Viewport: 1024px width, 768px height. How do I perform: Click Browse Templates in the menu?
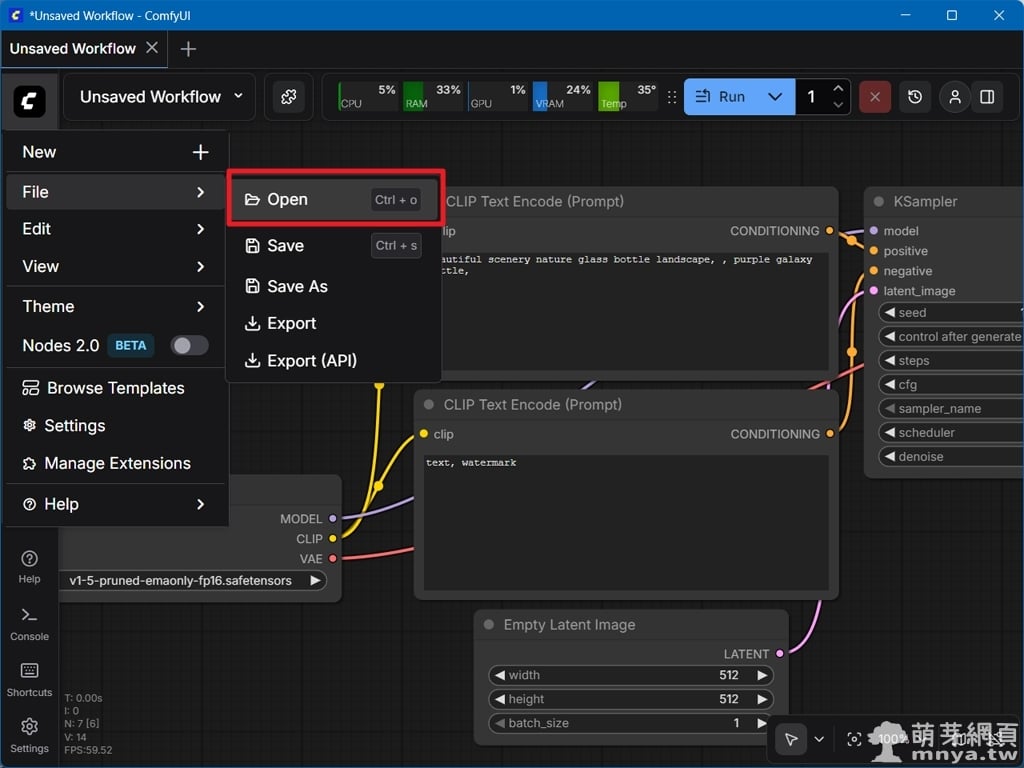pos(115,388)
